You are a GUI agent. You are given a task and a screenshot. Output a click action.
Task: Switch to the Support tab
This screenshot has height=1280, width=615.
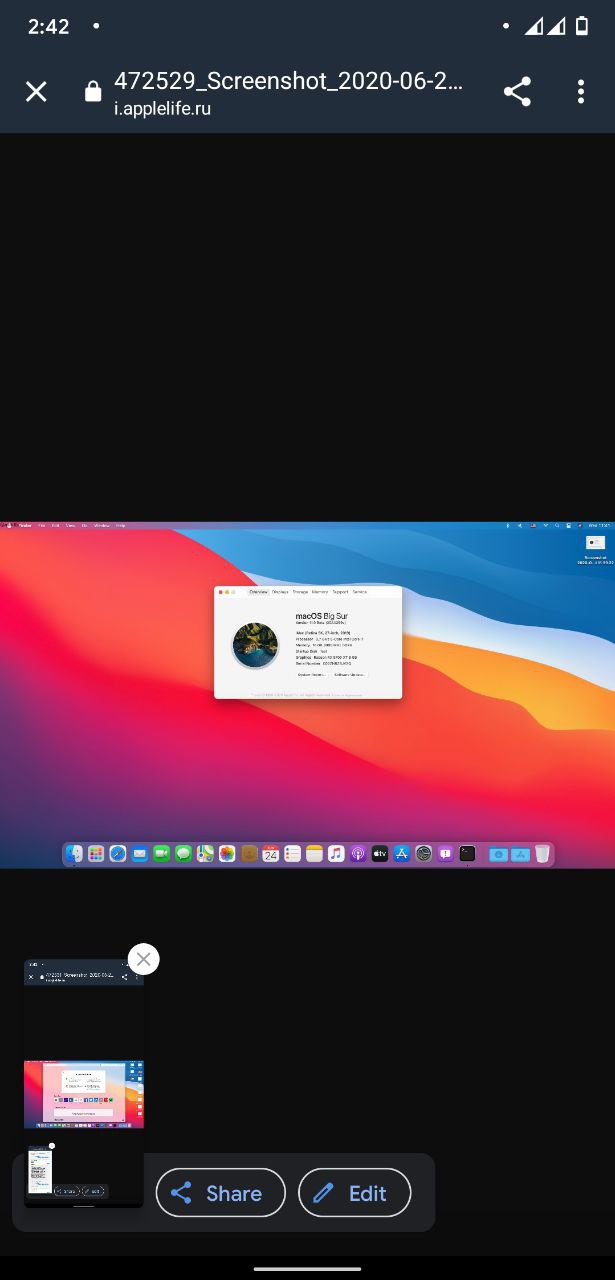coord(340,592)
